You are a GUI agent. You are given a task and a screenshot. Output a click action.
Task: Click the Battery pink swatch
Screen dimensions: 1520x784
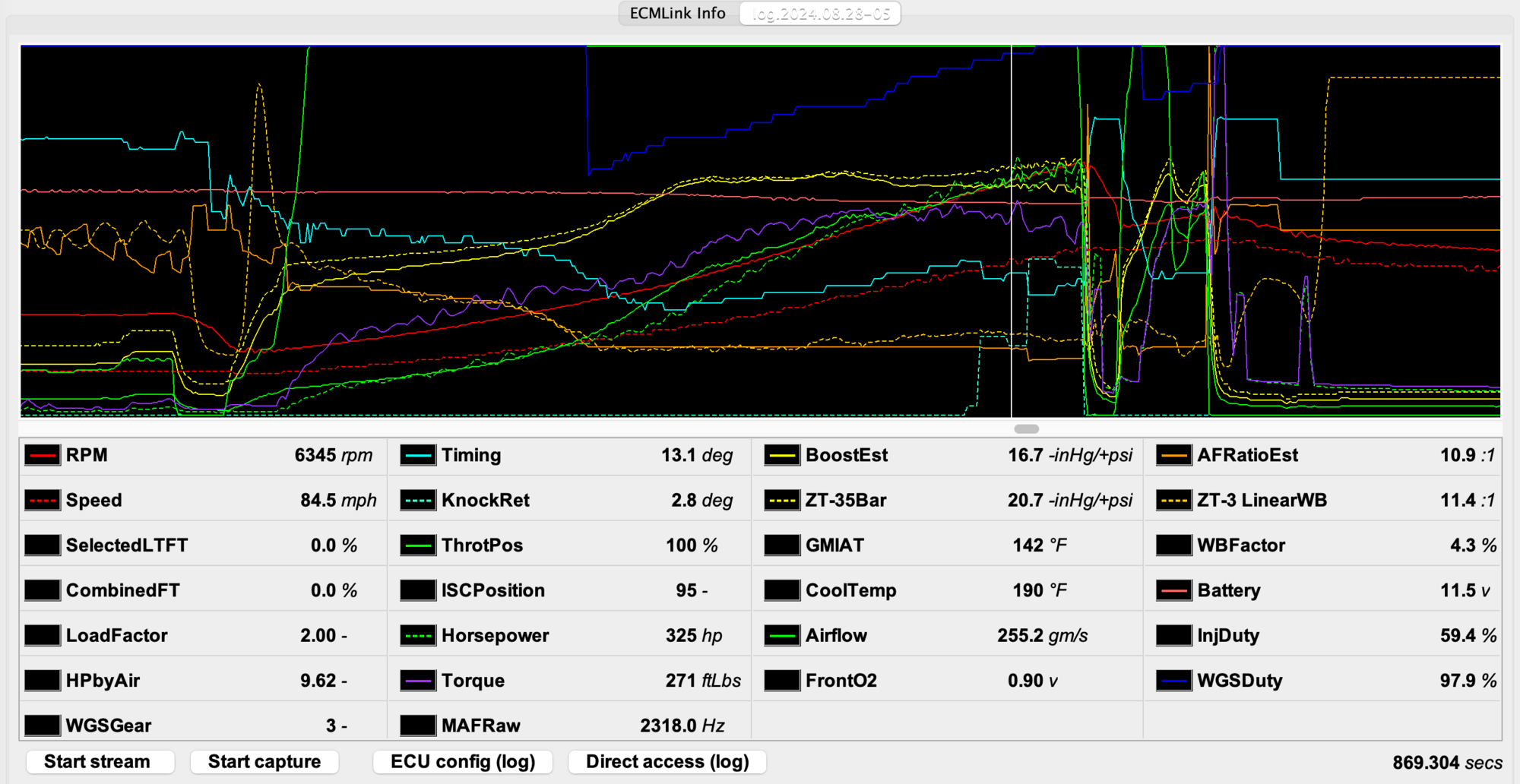1174,590
